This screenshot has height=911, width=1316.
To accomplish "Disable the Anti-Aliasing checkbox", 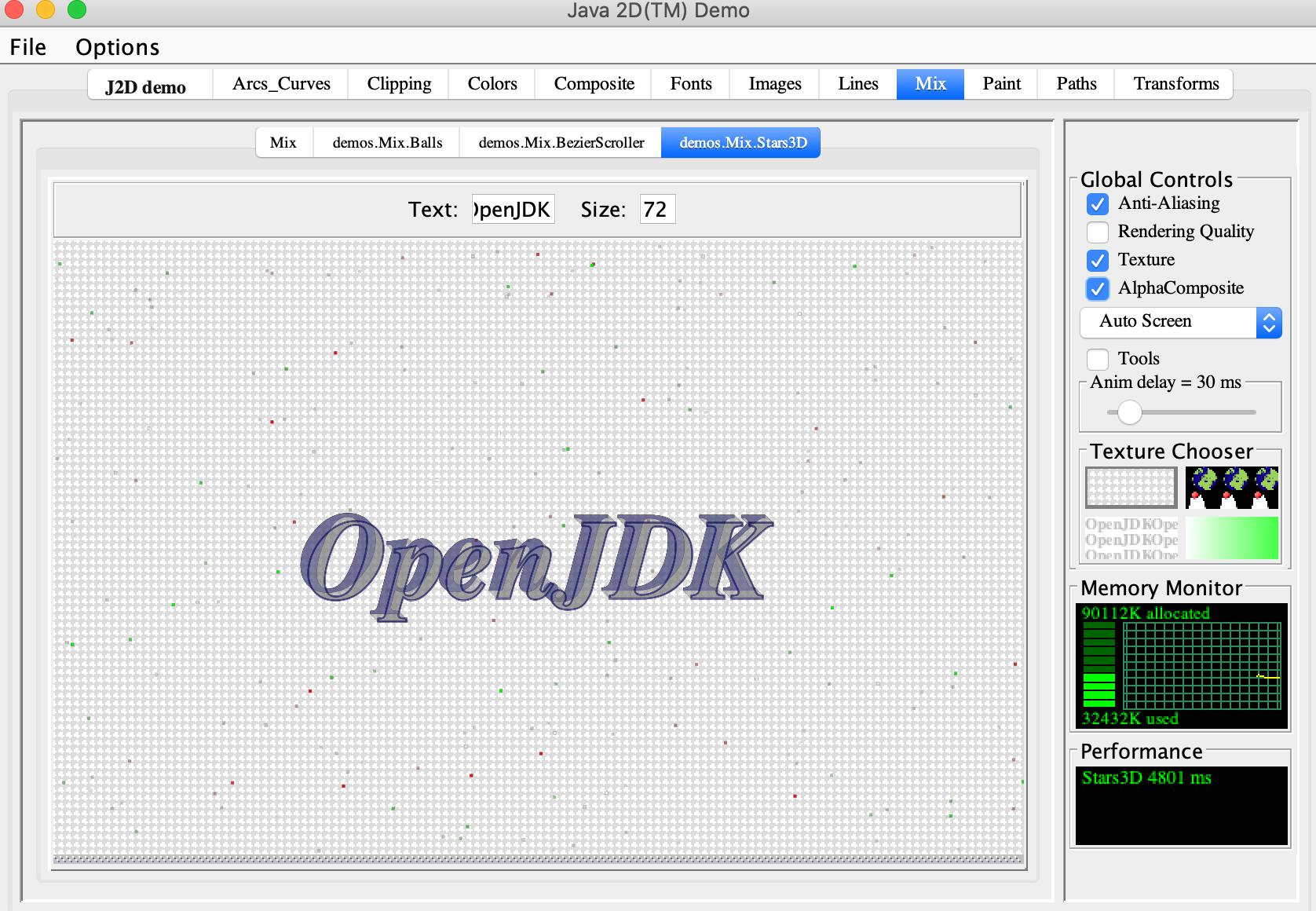I will [x=1098, y=204].
